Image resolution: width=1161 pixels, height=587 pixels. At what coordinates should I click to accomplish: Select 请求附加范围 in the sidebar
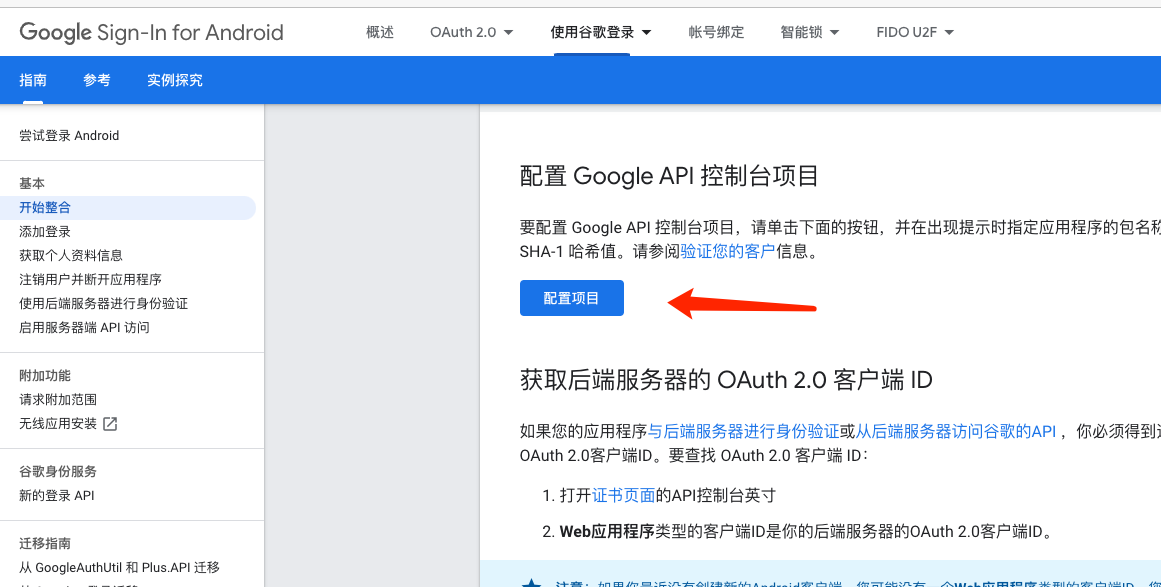58,400
